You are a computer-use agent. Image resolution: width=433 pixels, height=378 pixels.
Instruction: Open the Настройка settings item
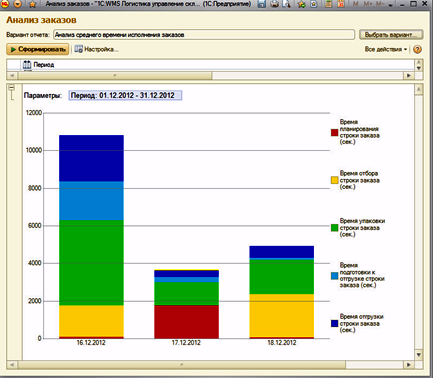click(x=97, y=49)
